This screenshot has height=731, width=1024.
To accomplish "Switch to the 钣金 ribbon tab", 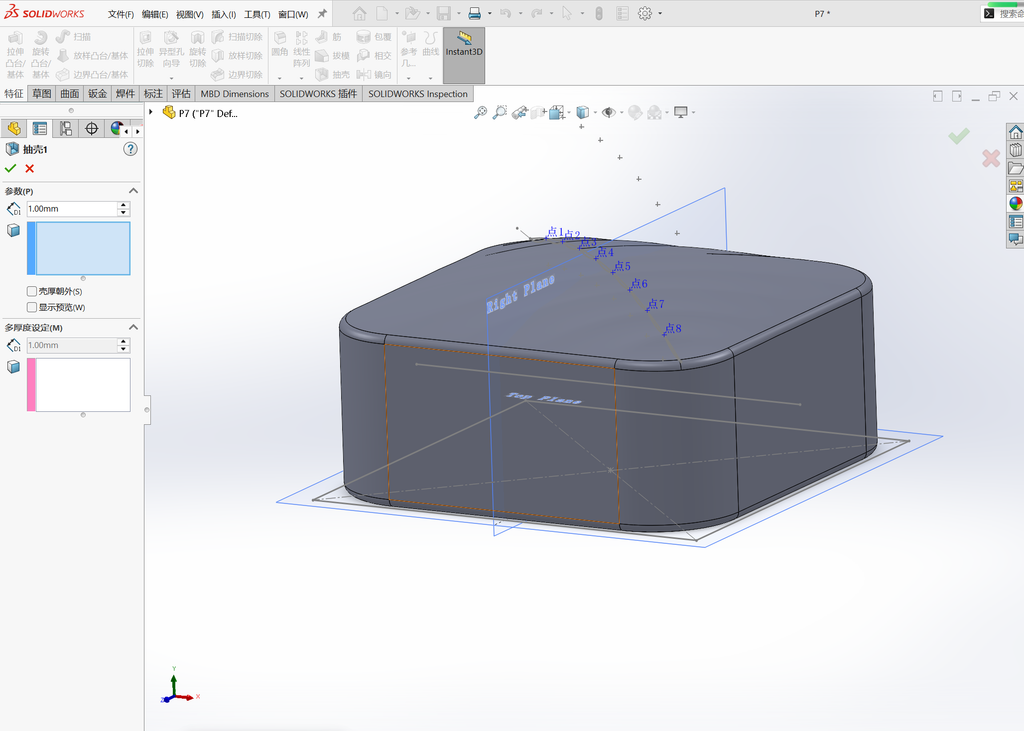I will point(97,93).
